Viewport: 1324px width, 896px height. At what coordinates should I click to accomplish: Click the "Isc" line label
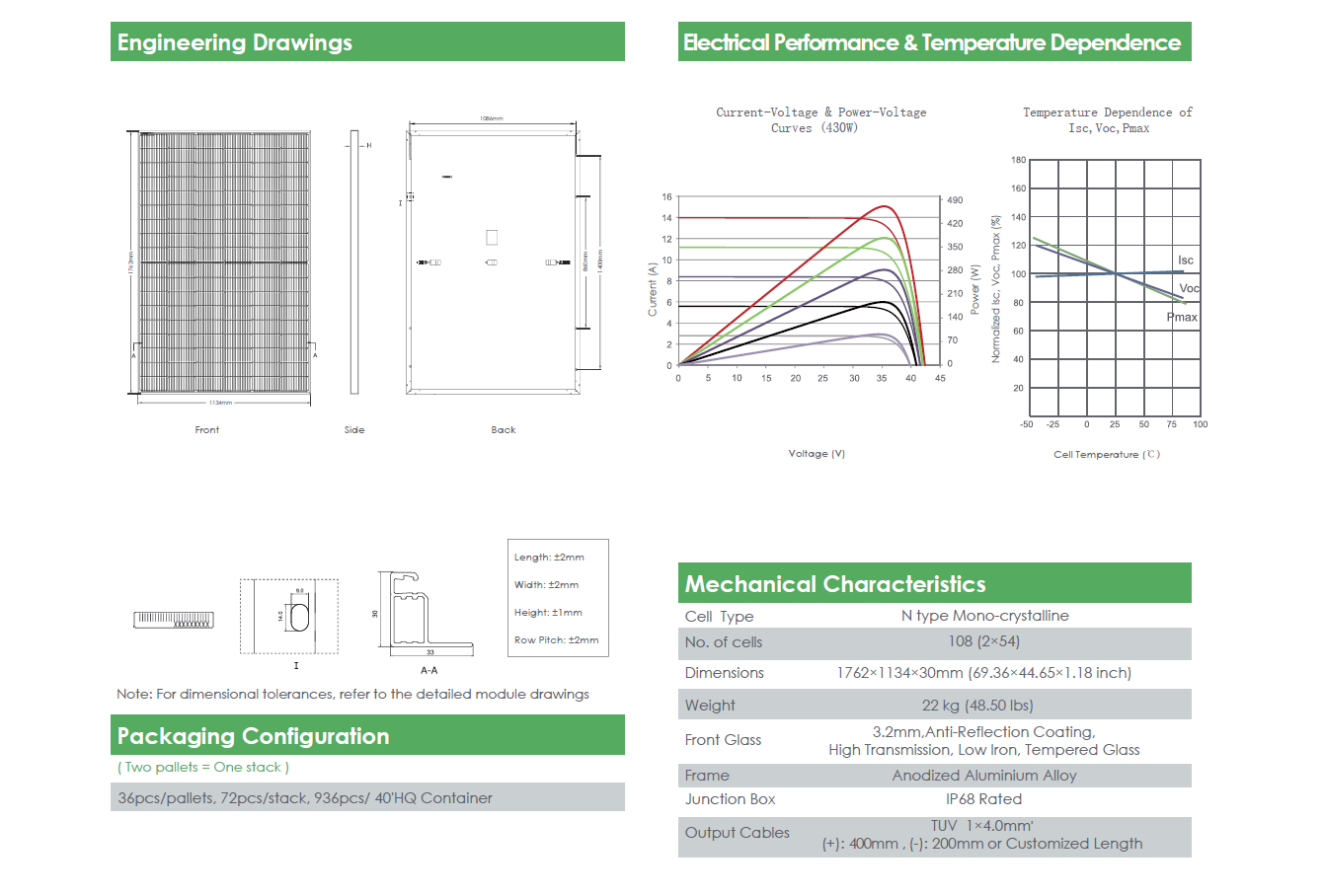(x=1186, y=261)
